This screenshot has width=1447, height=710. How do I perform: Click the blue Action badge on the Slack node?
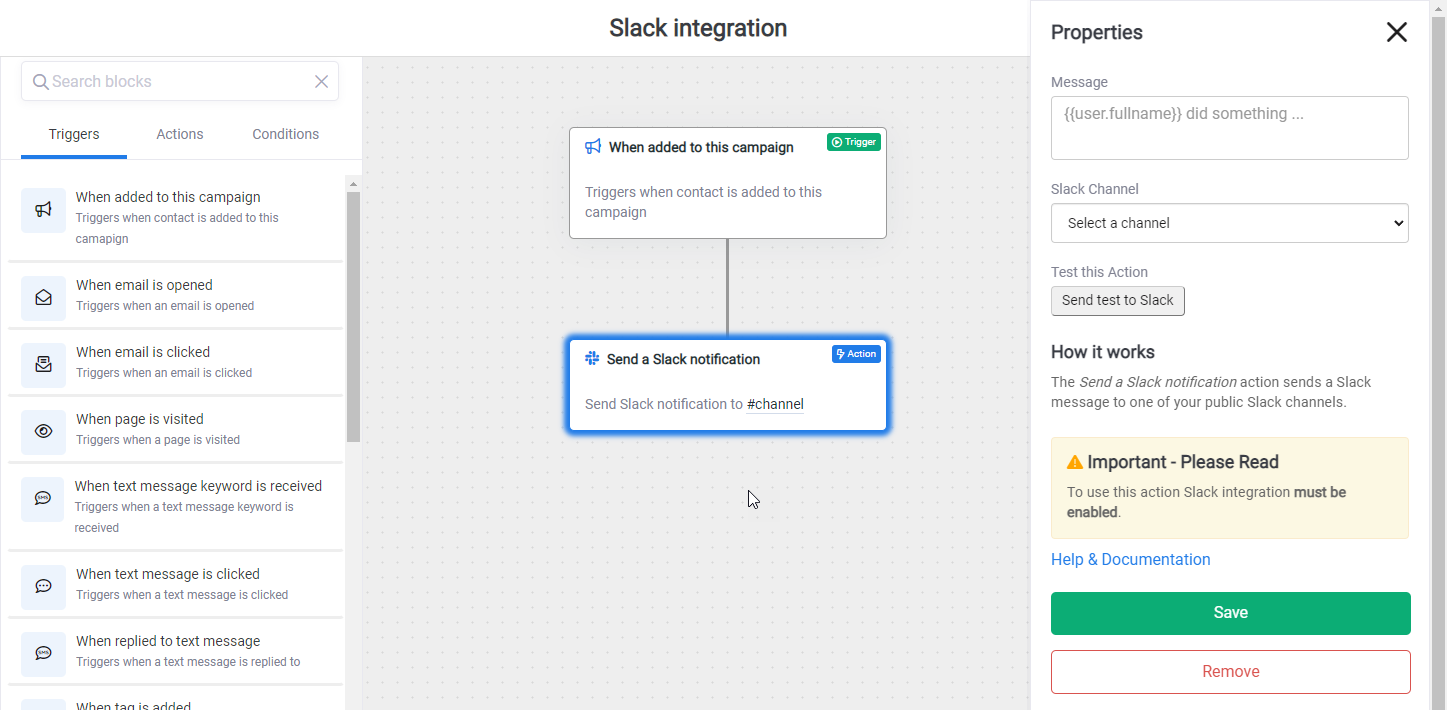[856, 354]
